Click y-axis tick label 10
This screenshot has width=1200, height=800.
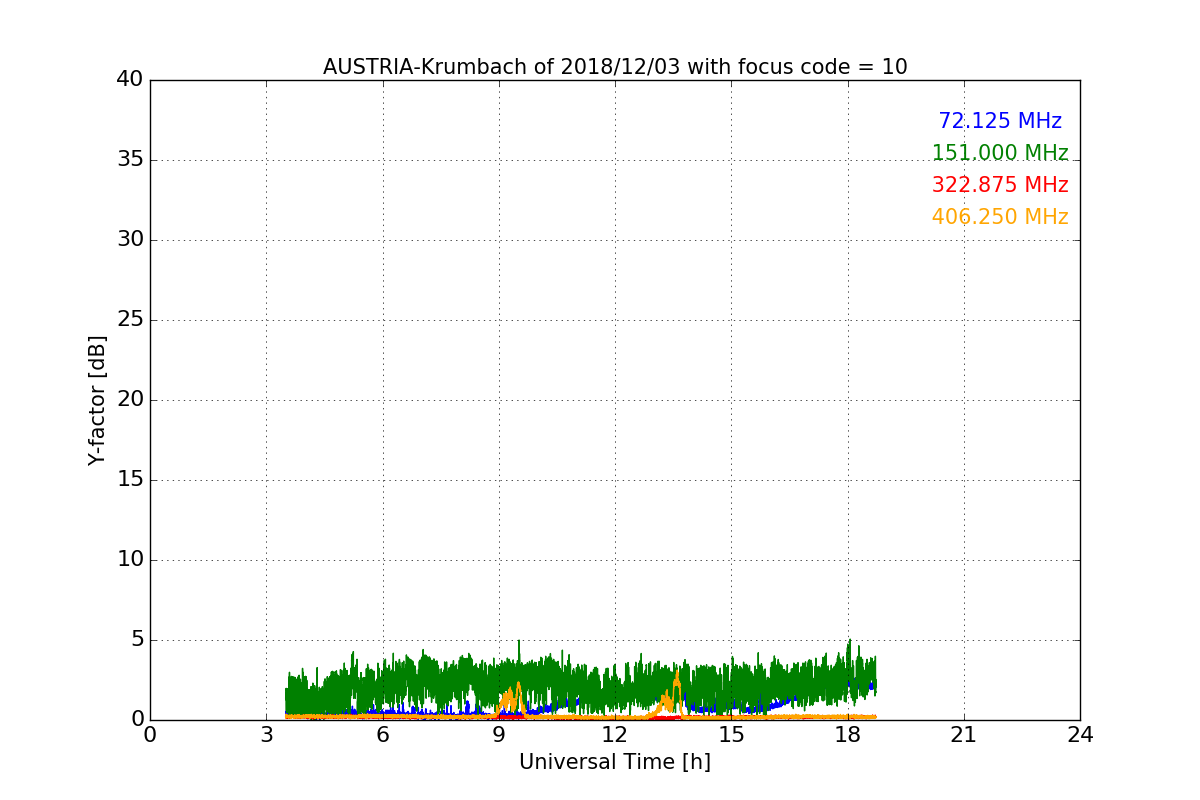point(130,560)
